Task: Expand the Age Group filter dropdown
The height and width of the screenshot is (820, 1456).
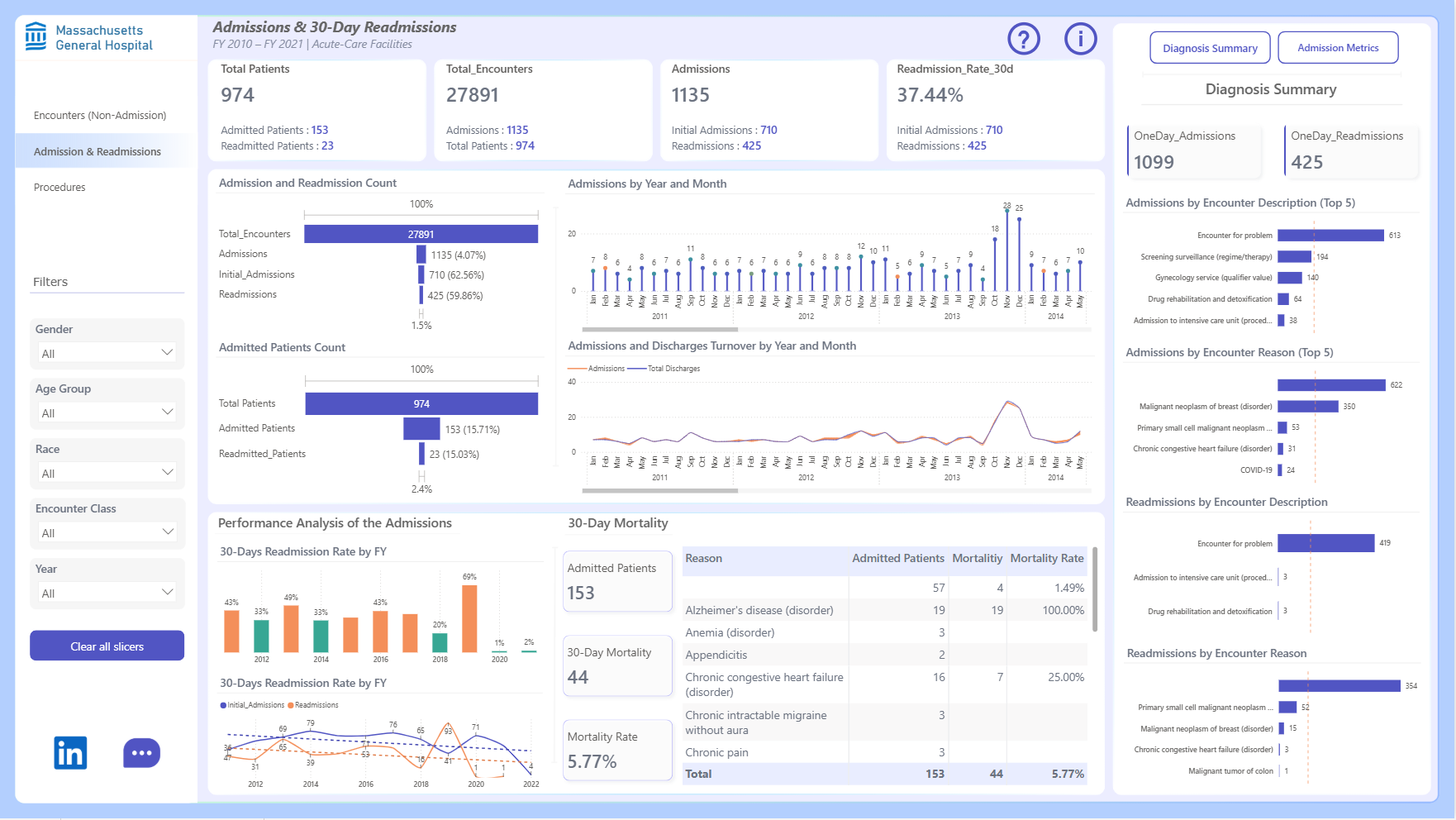Action: [x=107, y=412]
